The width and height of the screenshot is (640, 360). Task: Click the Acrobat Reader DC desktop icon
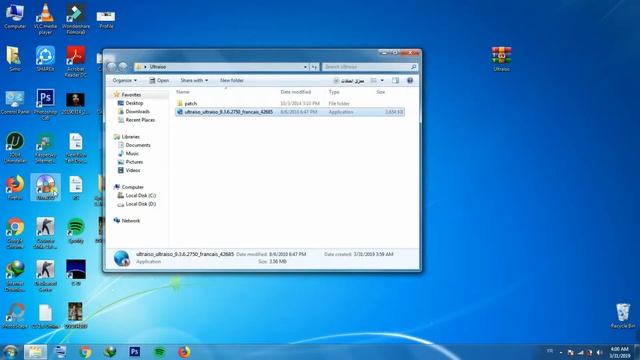pos(76,61)
